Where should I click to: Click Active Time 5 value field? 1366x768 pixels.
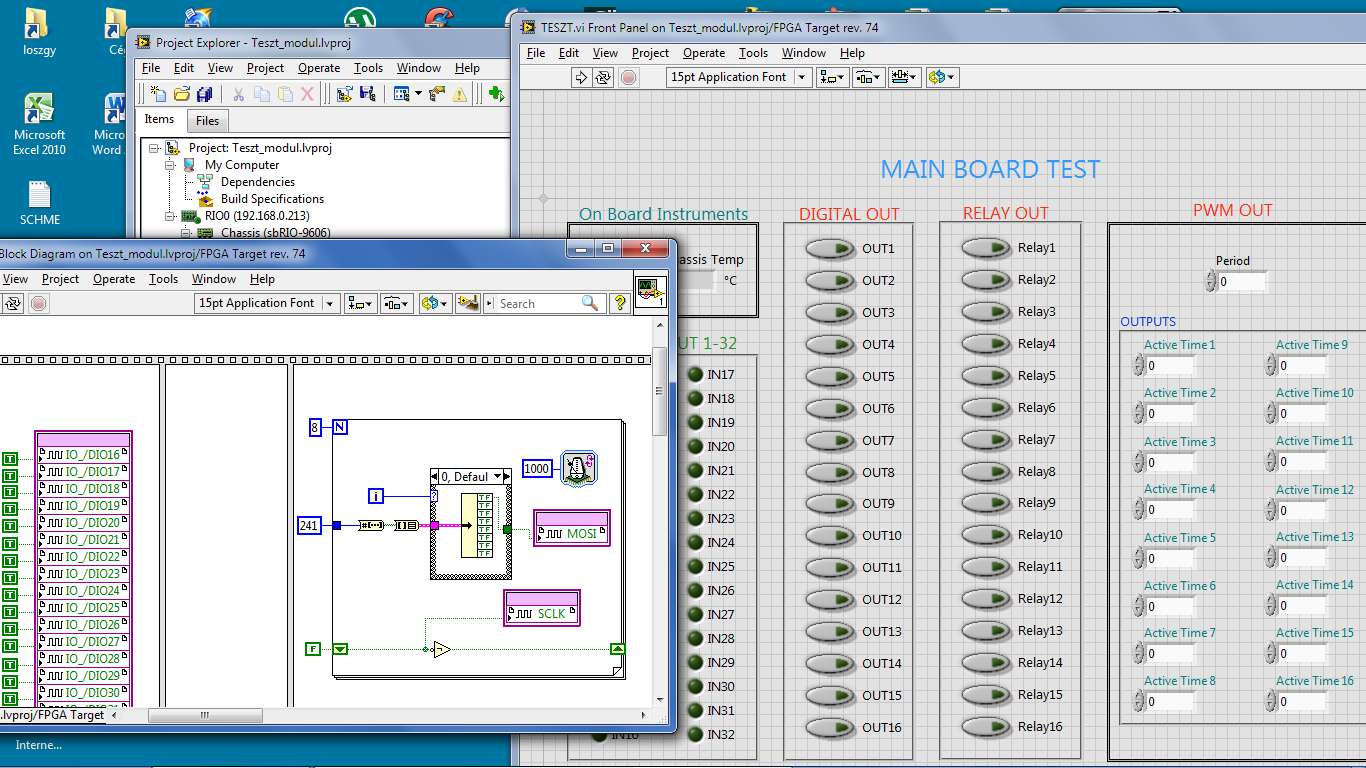pos(1170,558)
